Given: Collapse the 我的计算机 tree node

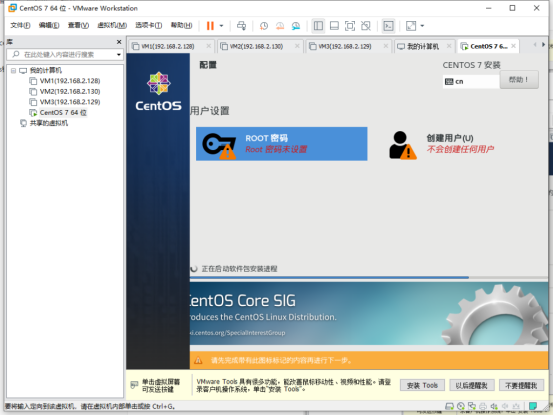Looking at the screenshot, I should (x=13, y=71).
